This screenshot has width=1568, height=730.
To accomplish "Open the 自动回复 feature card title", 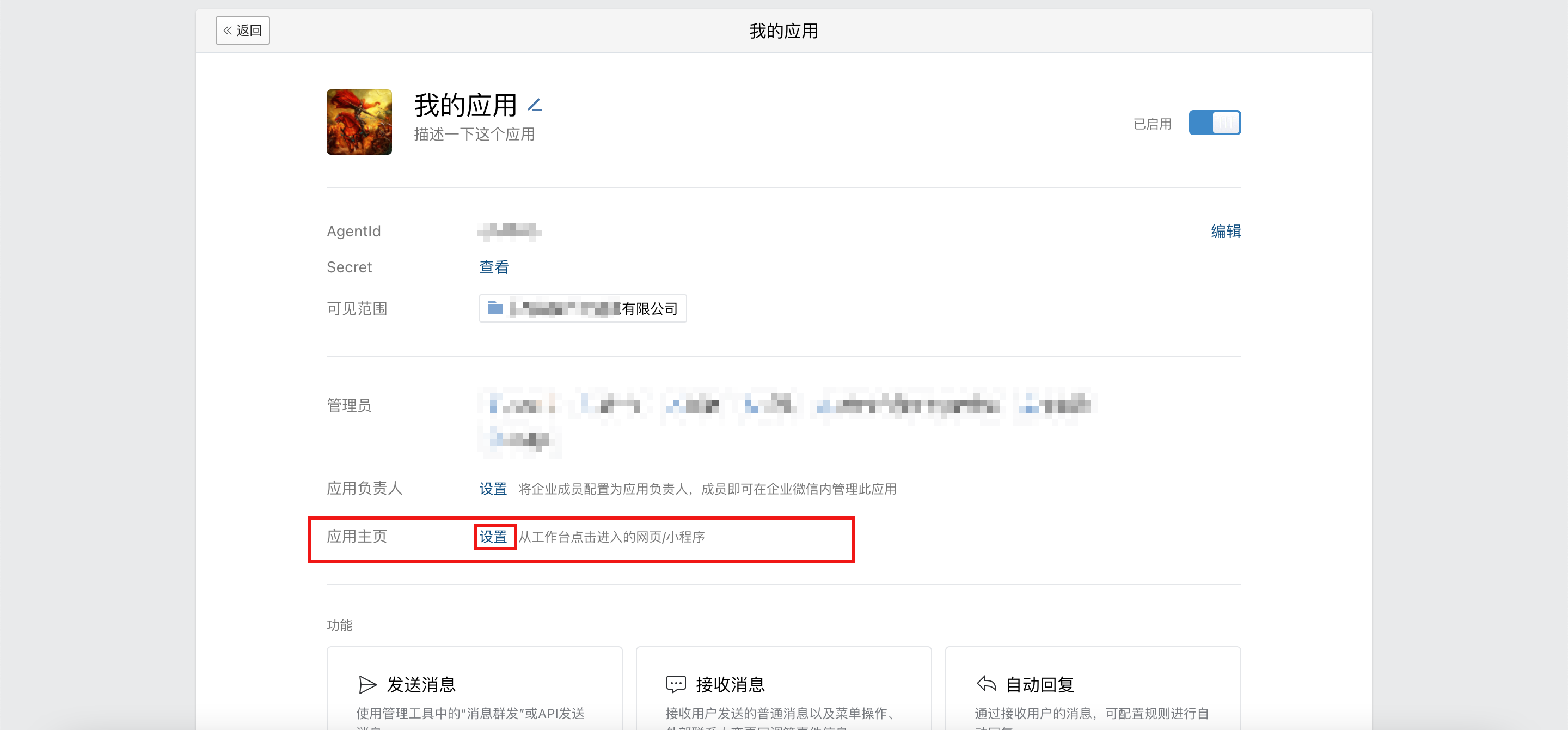I will click(x=1040, y=685).
